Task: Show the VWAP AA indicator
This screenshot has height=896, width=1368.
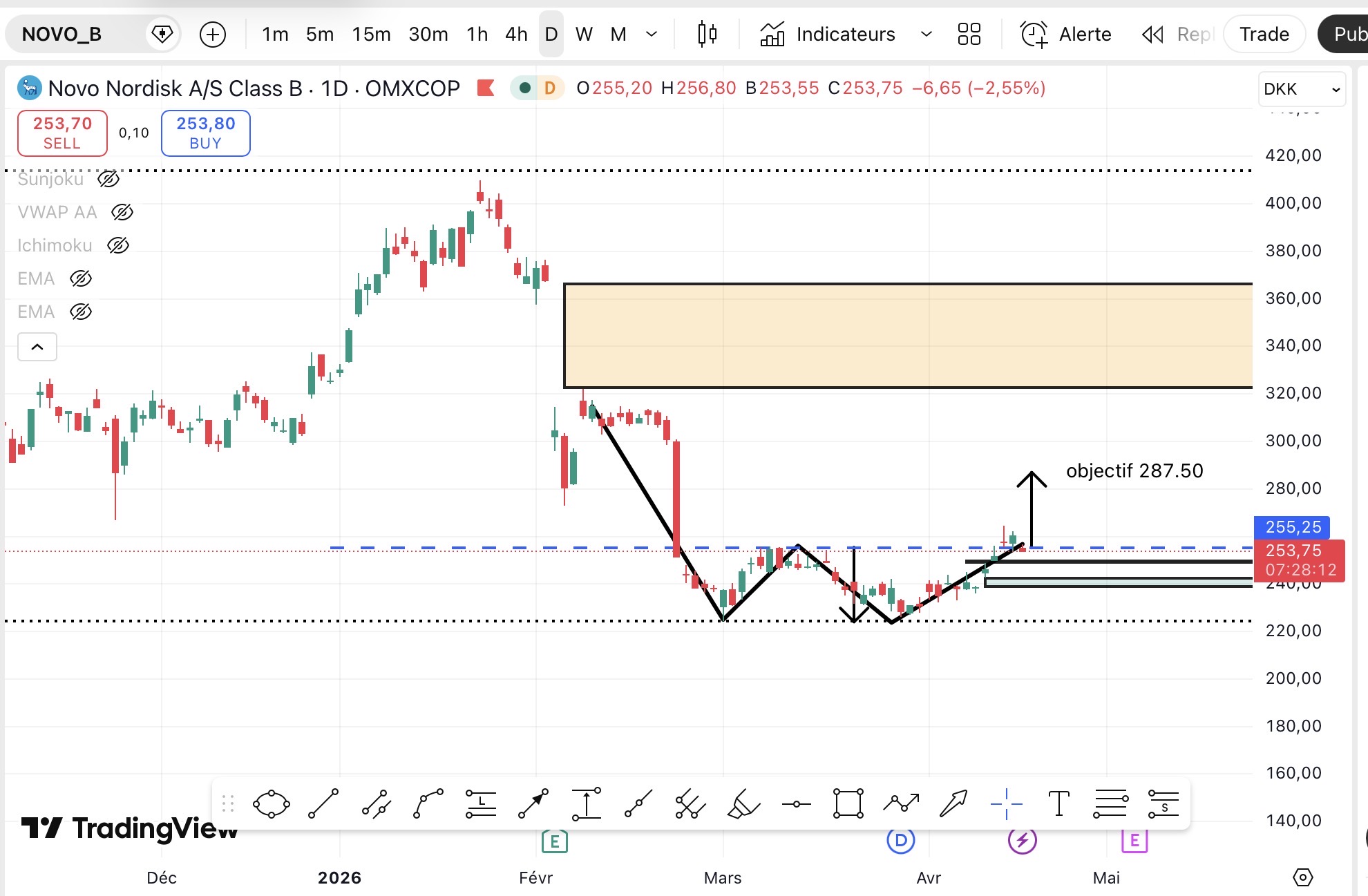Action: point(122,212)
